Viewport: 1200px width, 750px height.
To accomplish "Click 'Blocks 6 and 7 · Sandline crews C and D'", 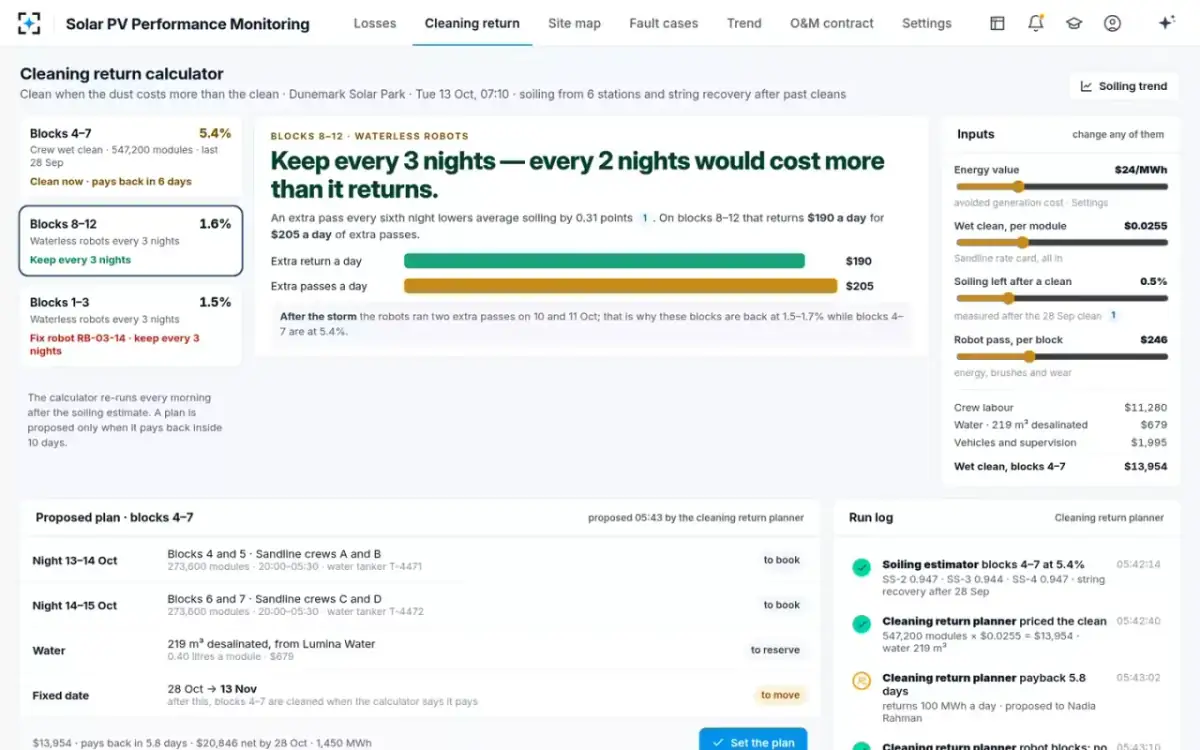I will (x=273, y=599).
